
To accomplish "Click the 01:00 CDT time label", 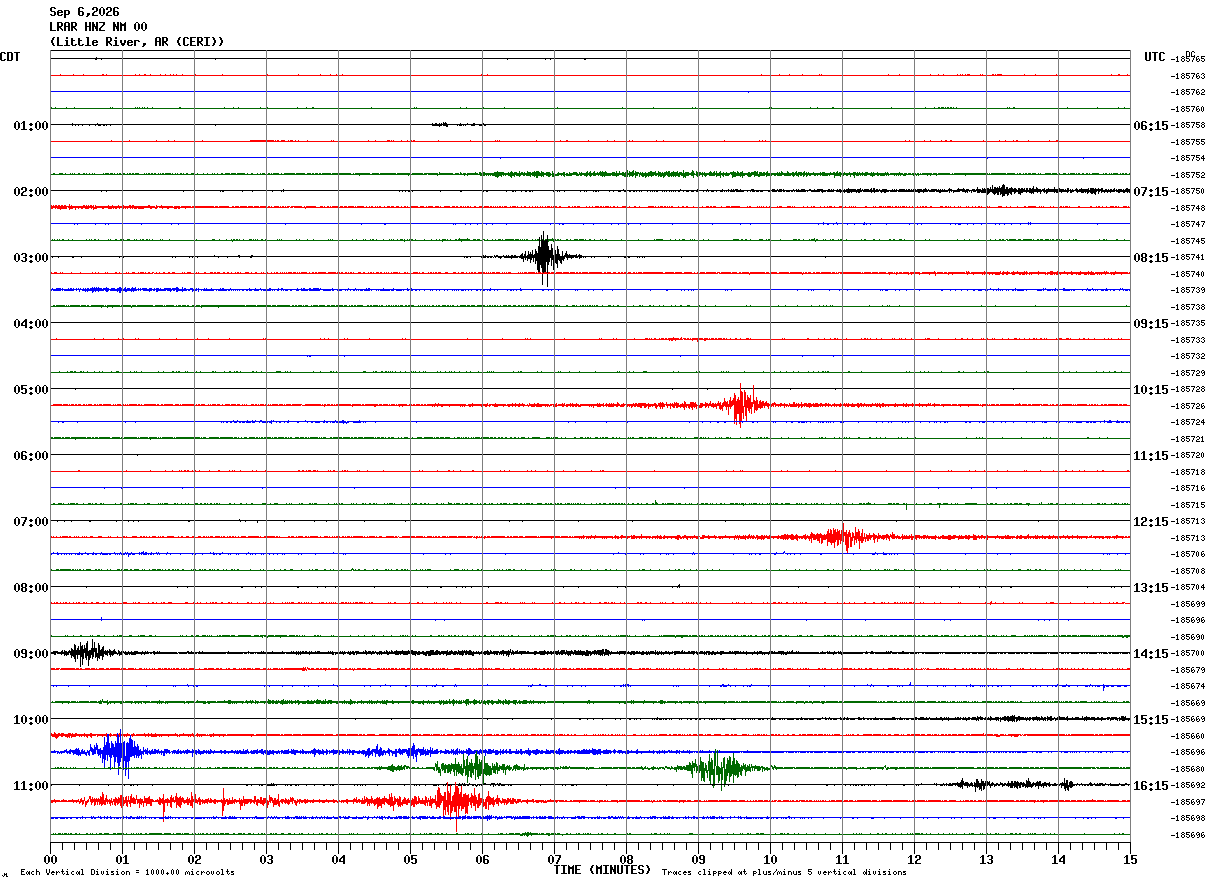I will tap(31, 126).
